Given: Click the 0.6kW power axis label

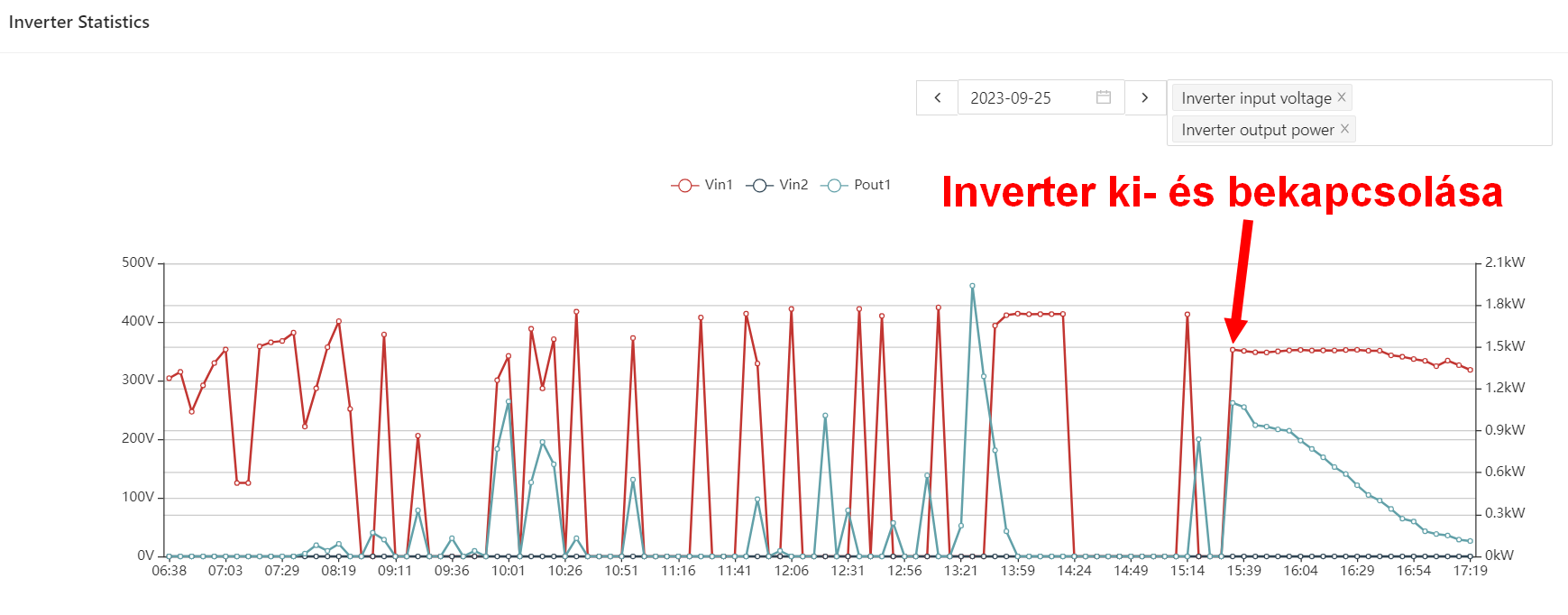Looking at the screenshot, I should (x=1505, y=472).
